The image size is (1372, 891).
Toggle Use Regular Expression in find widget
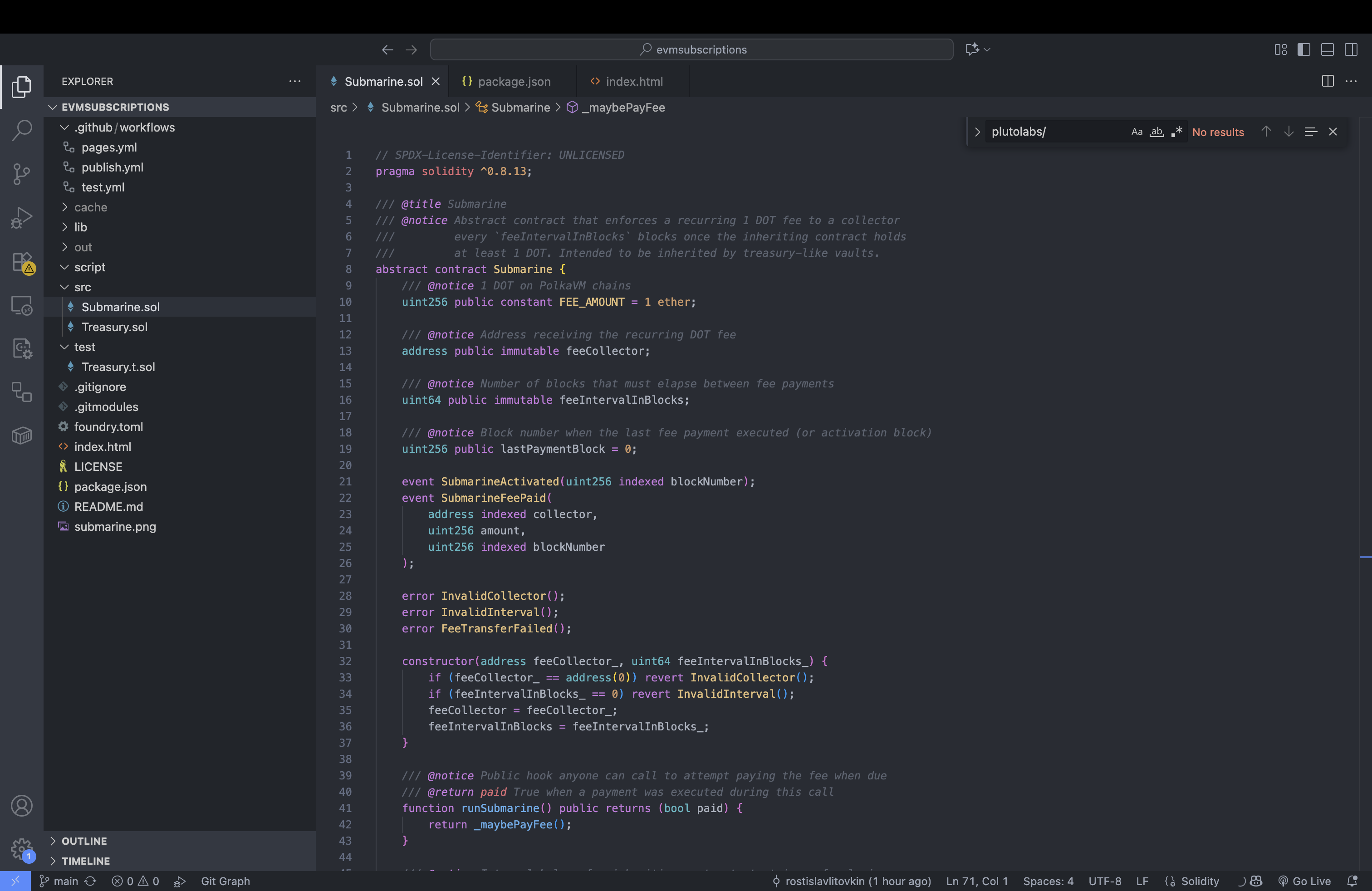coord(1176,132)
